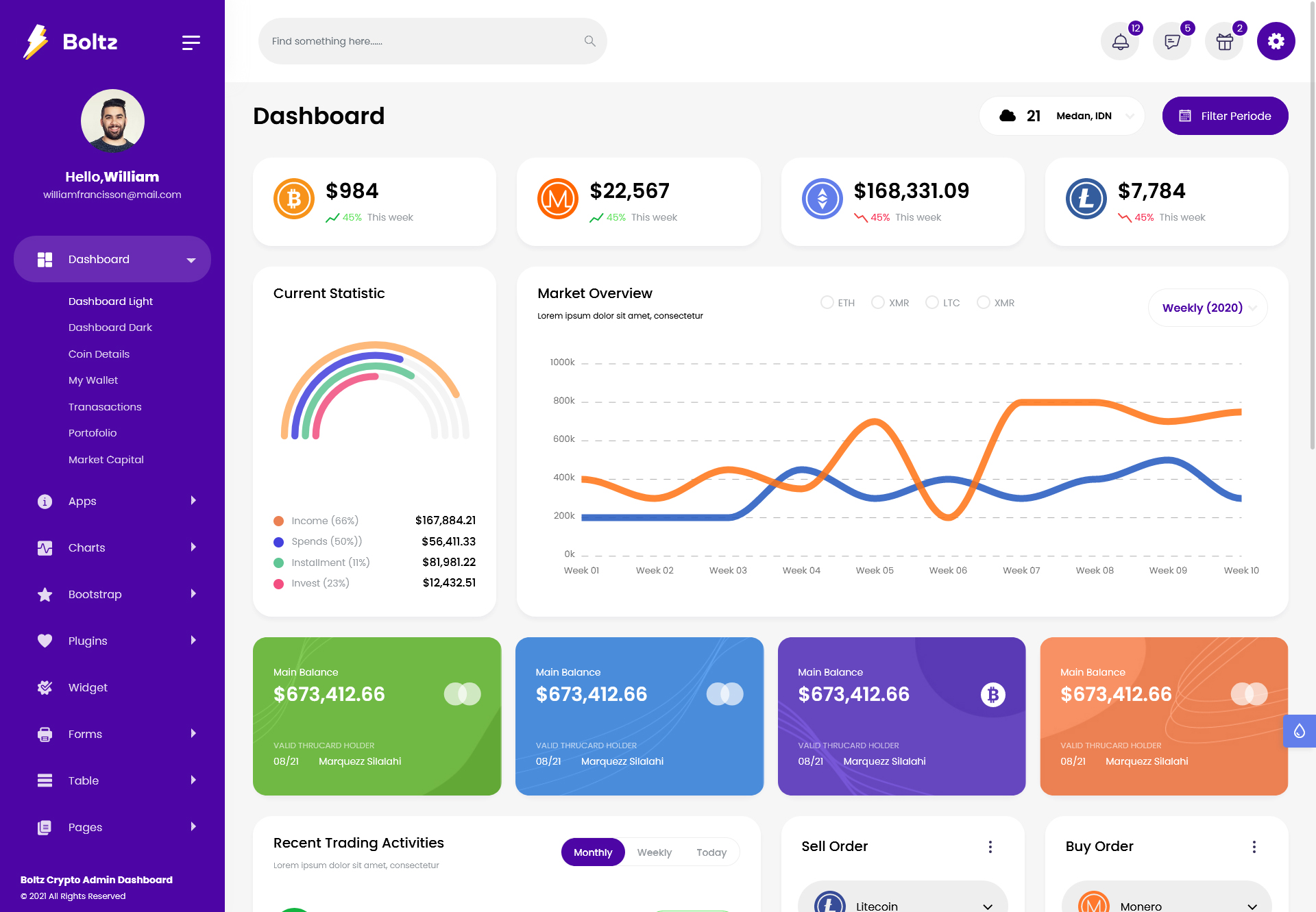Click the hamburger menu icon beside Boltz

191,42
